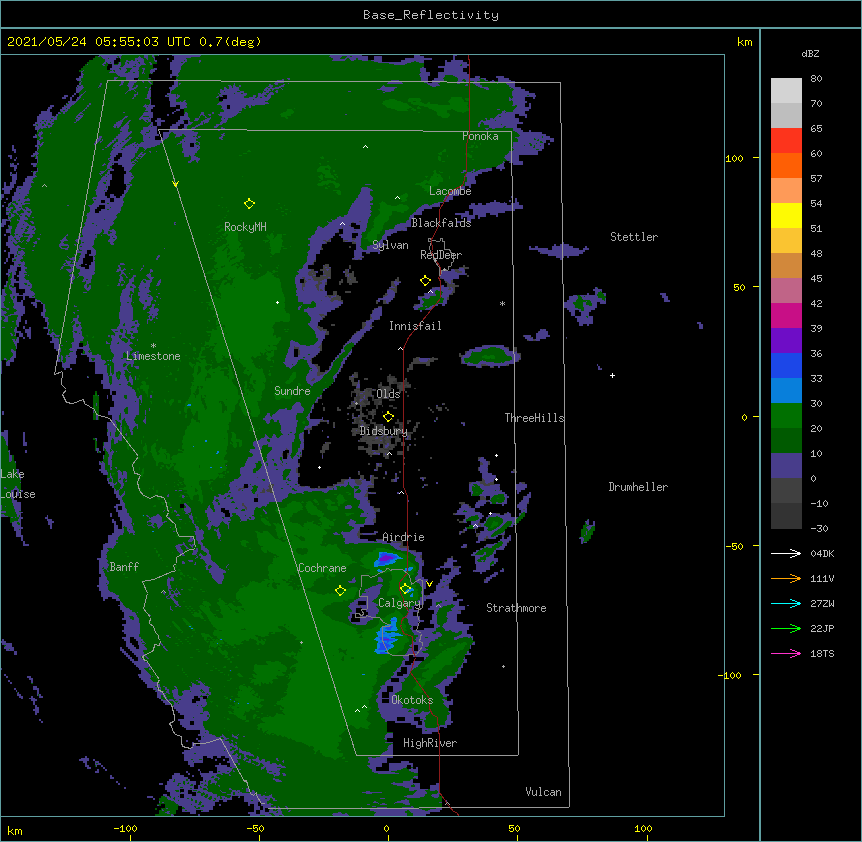Click the Airdrie city label

(x=403, y=537)
